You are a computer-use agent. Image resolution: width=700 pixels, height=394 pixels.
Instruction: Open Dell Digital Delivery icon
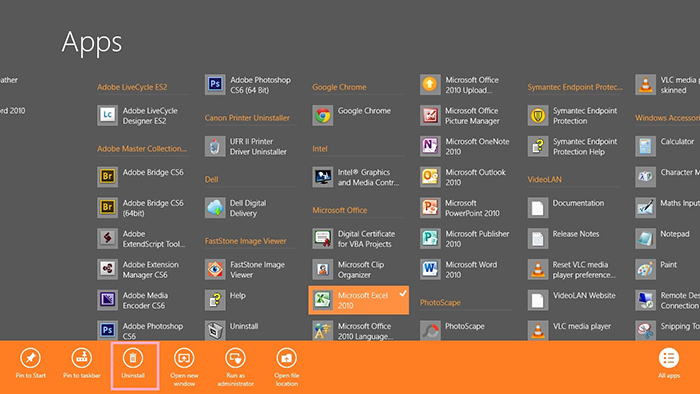point(215,207)
